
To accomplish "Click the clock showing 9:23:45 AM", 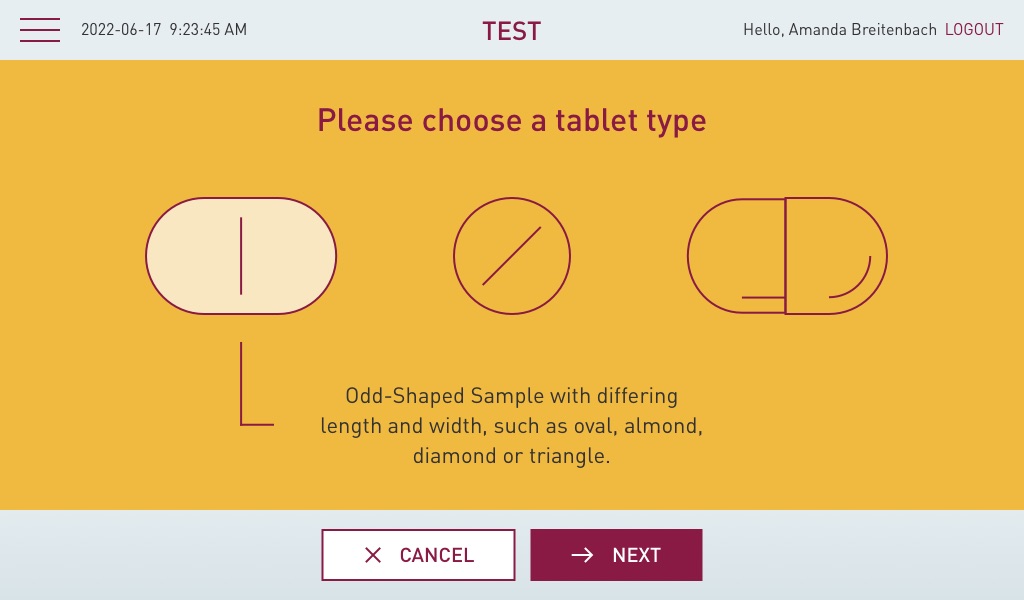I will (208, 30).
